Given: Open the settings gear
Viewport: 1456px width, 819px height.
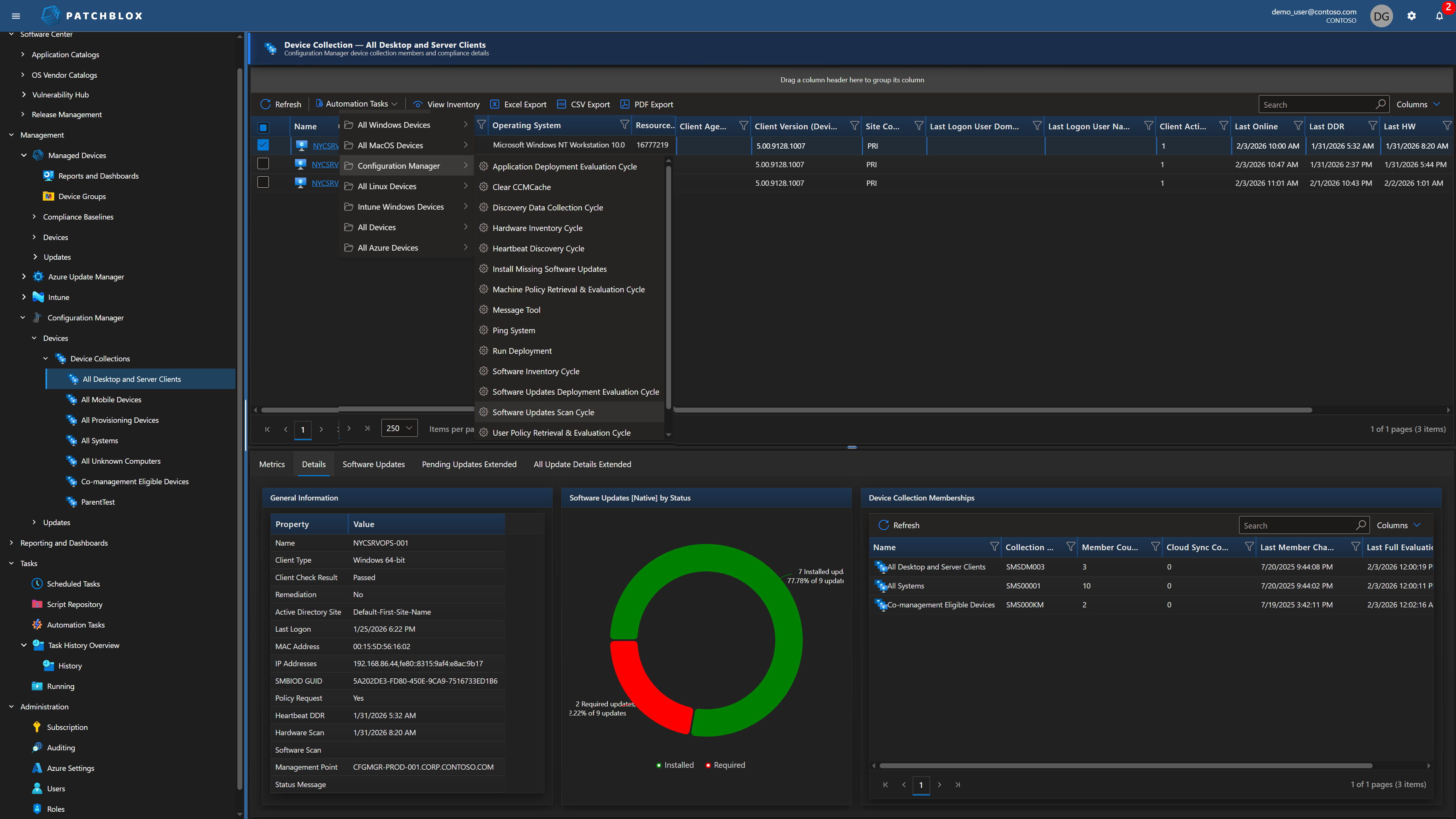Looking at the screenshot, I should pyautogui.click(x=1411, y=16).
